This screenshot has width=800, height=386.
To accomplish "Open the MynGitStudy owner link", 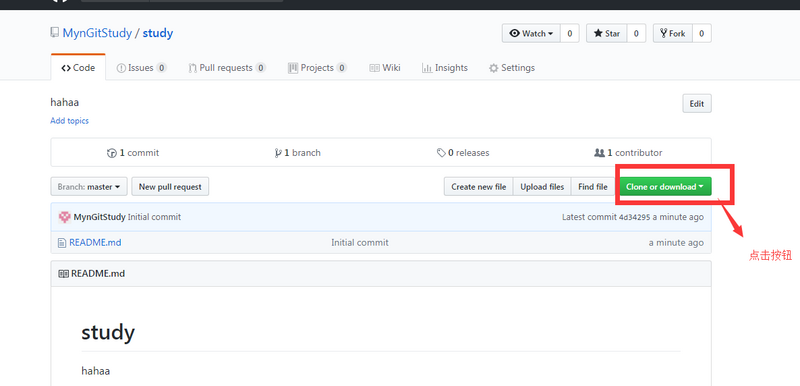I will pyautogui.click(x=97, y=33).
